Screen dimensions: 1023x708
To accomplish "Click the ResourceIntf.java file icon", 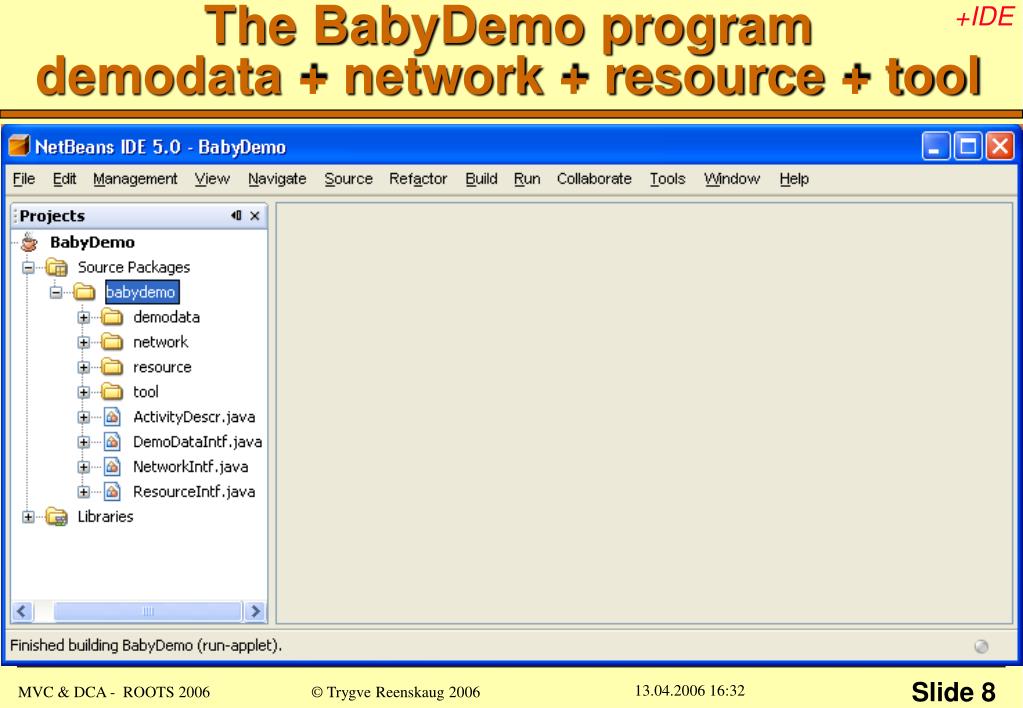I will click(x=112, y=491).
